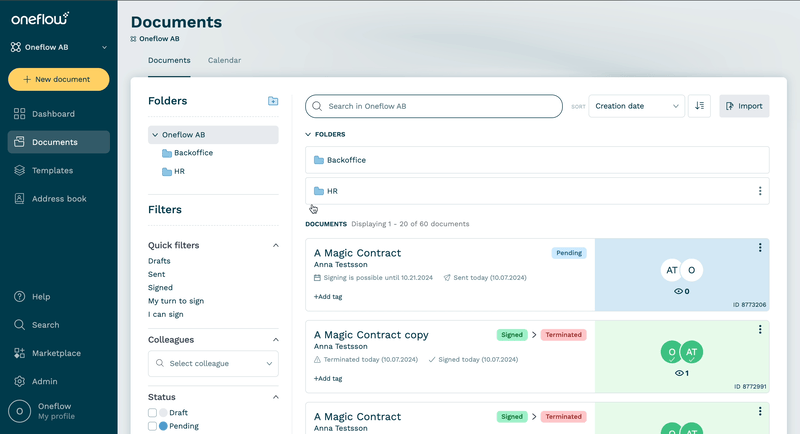Image resolution: width=800 pixels, height=434 pixels.
Task: Click green O signer avatar on contract copy
Action: pyautogui.click(x=672, y=352)
